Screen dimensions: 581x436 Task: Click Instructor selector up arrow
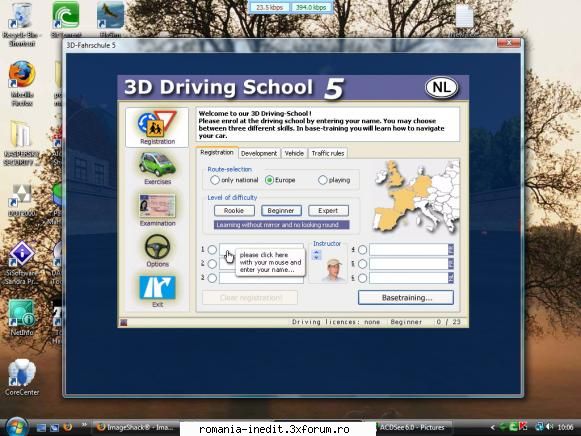coord(316,252)
